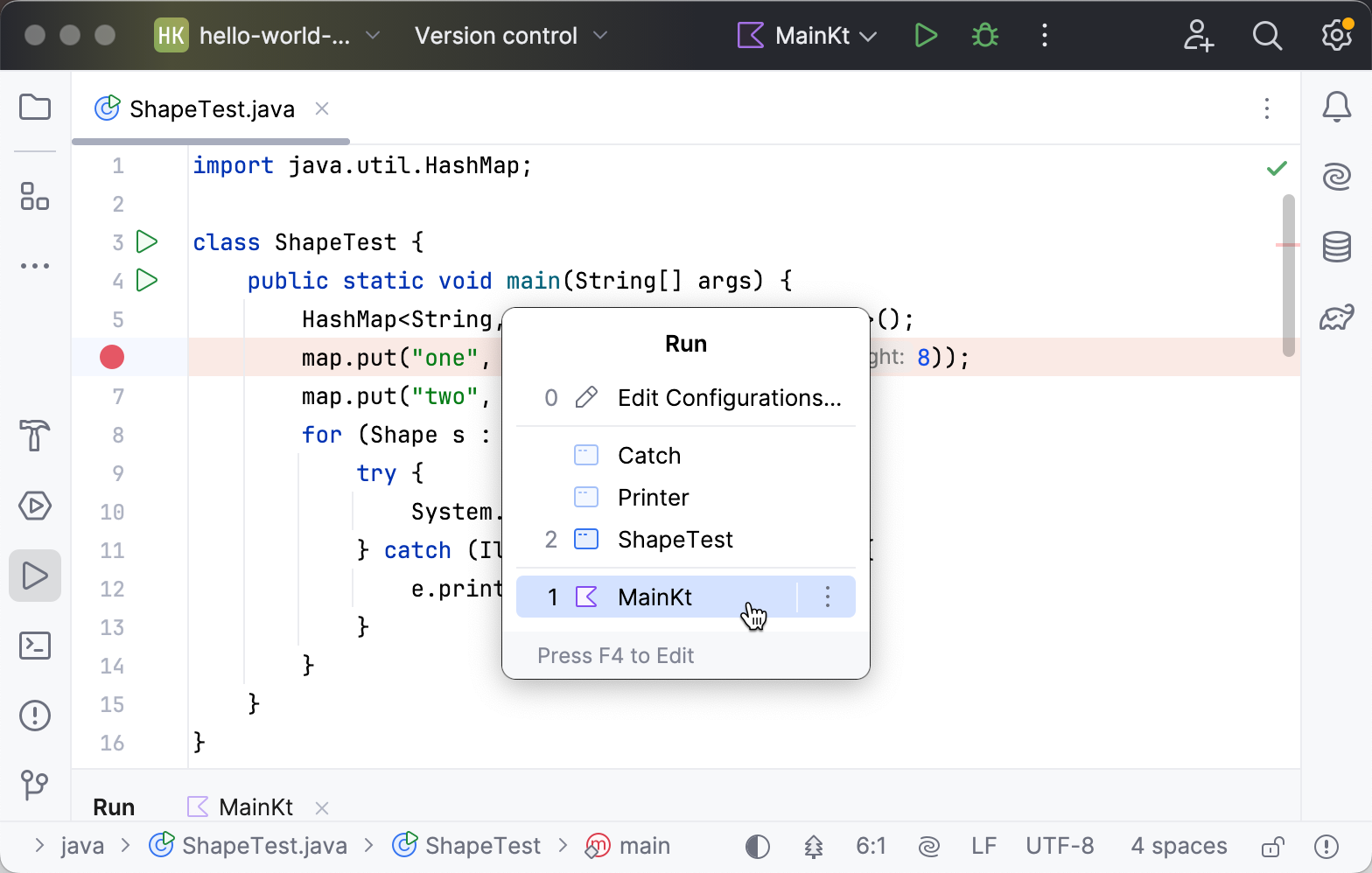Screen dimensions: 1372x873
Task: Open the Project tool window folder icon
Action: pos(35,108)
